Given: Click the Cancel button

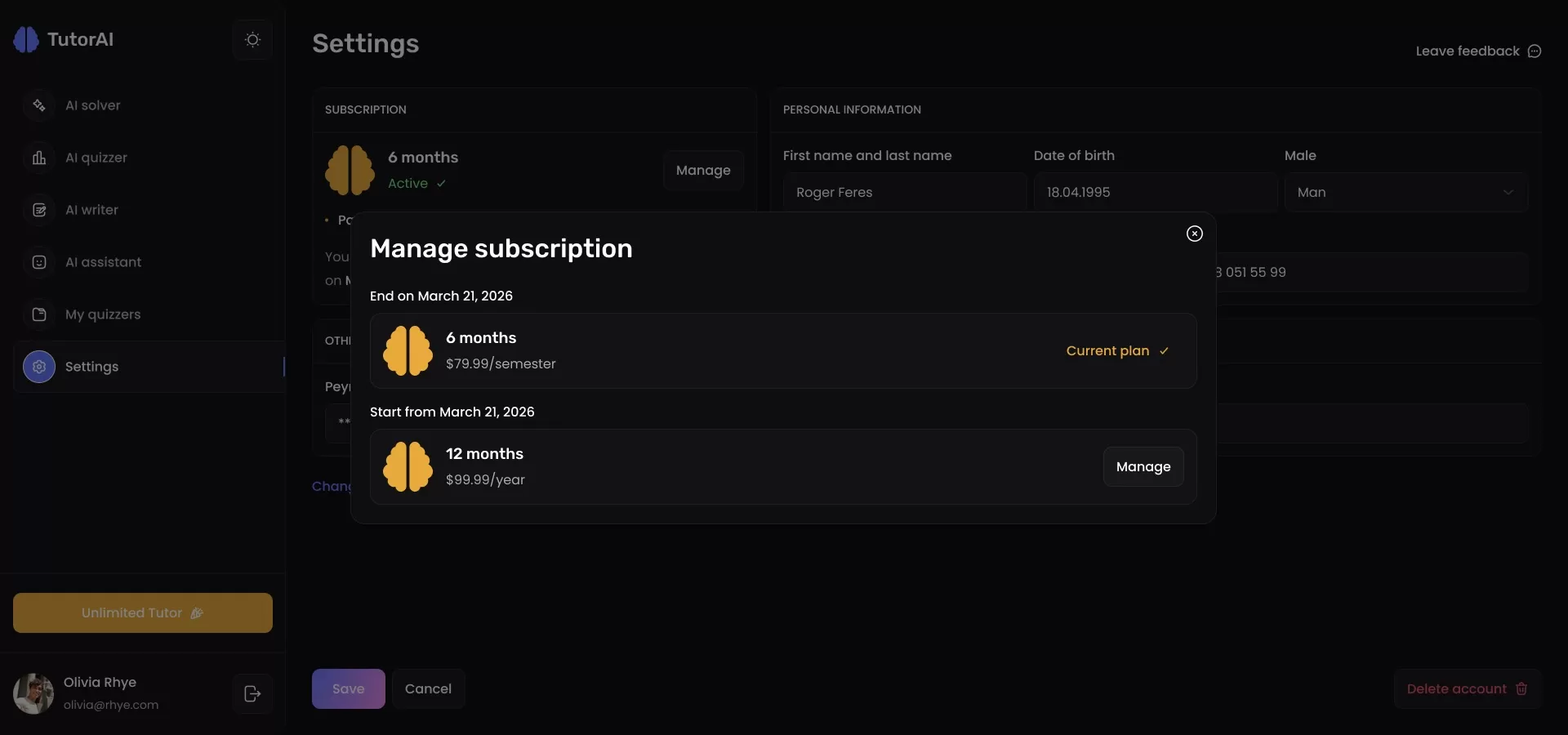Looking at the screenshot, I should pos(428,688).
